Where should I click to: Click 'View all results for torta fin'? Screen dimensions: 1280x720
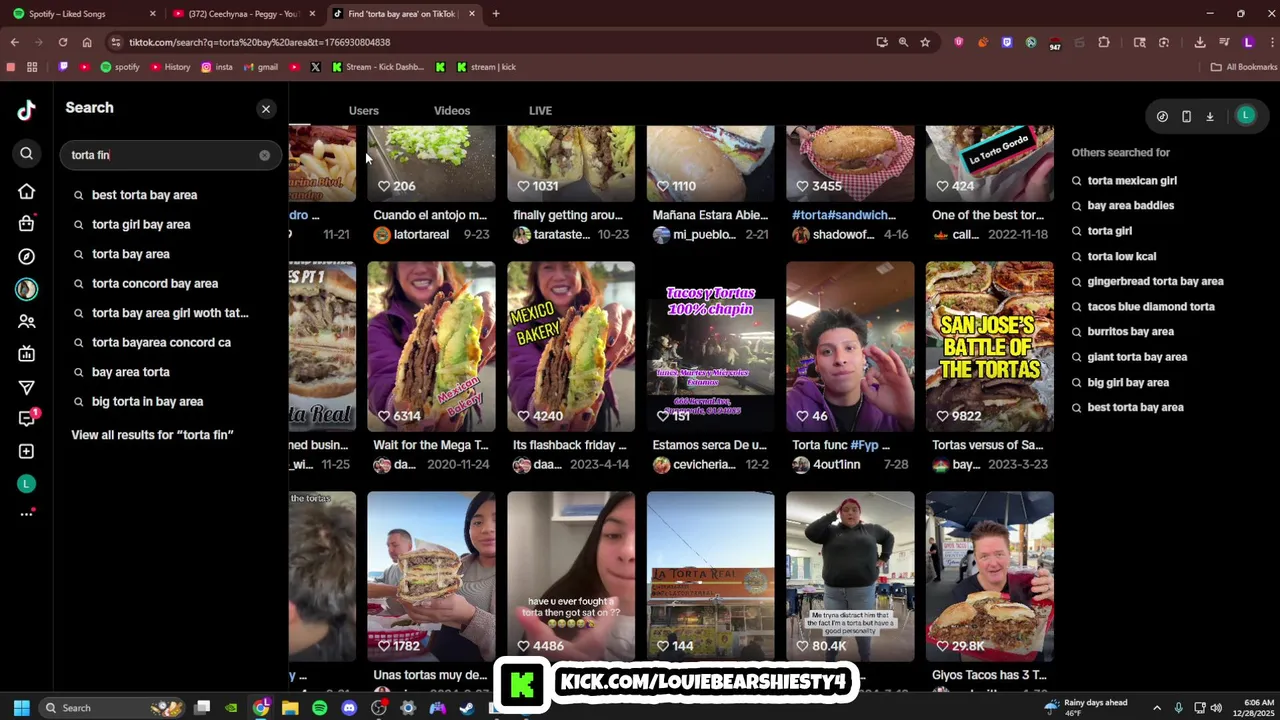pyautogui.click(x=152, y=435)
